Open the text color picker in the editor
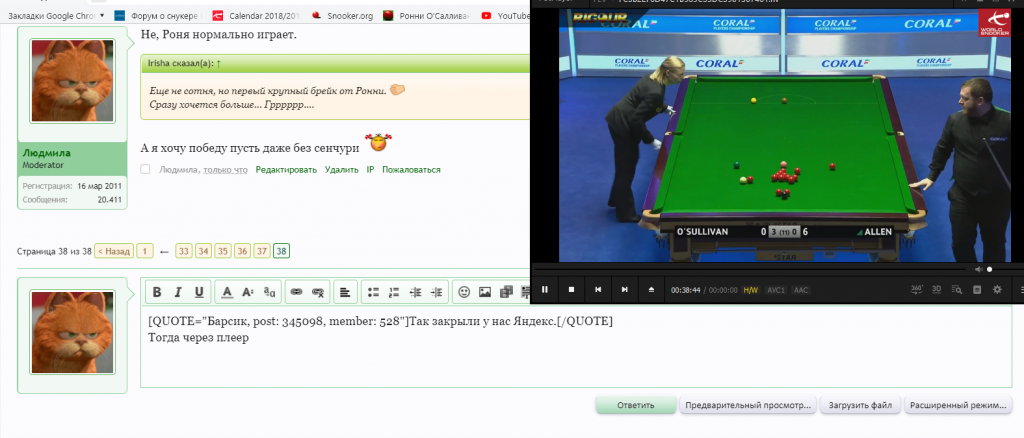 227,292
